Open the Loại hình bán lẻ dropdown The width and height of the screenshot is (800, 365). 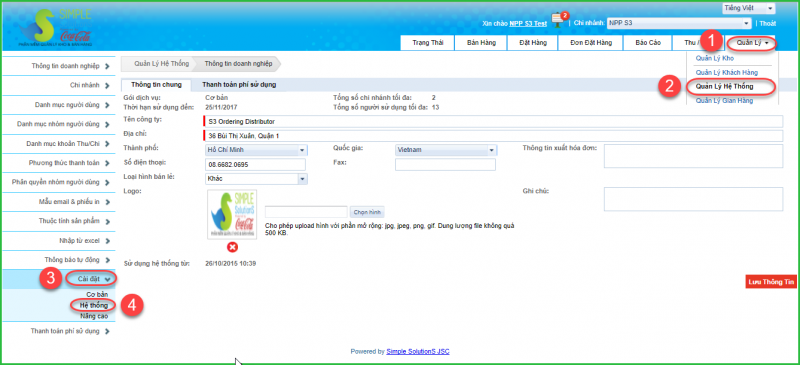(255, 179)
